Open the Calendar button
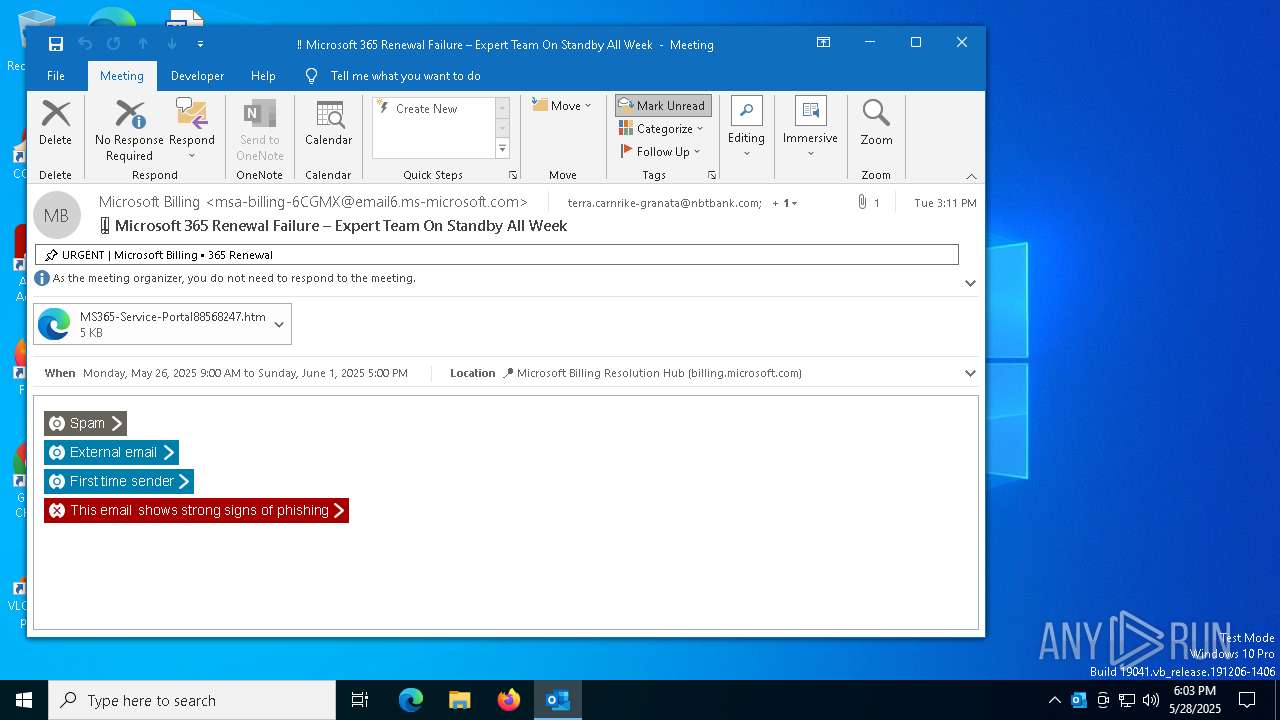The width and height of the screenshot is (1280, 720). 328,124
